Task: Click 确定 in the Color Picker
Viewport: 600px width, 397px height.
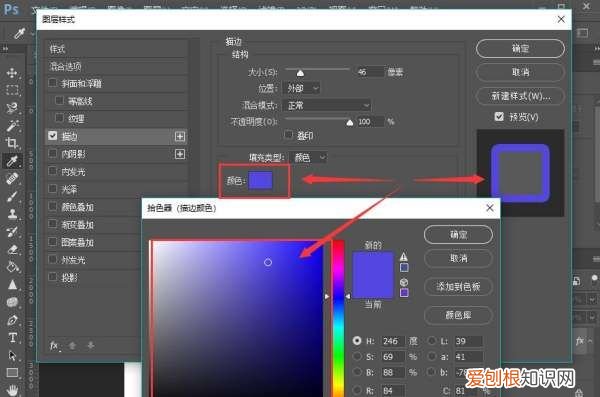Action: (x=458, y=234)
